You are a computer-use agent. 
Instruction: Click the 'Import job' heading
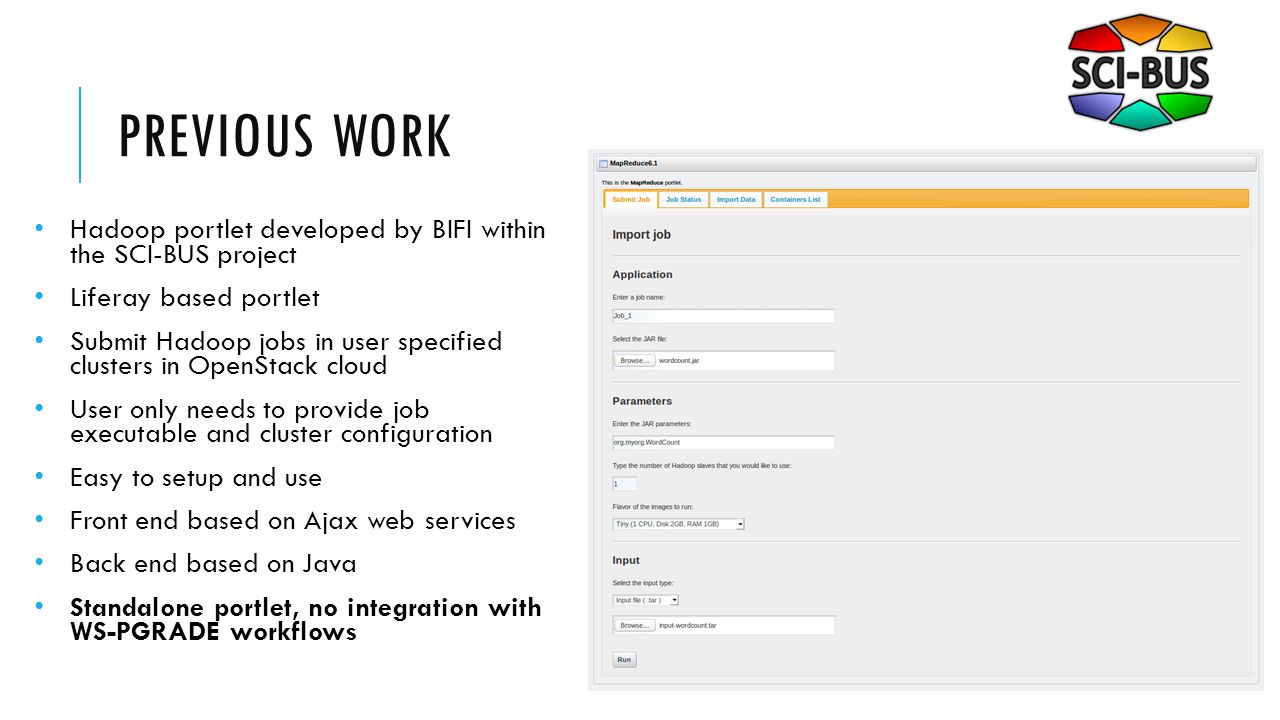(641, 235)
